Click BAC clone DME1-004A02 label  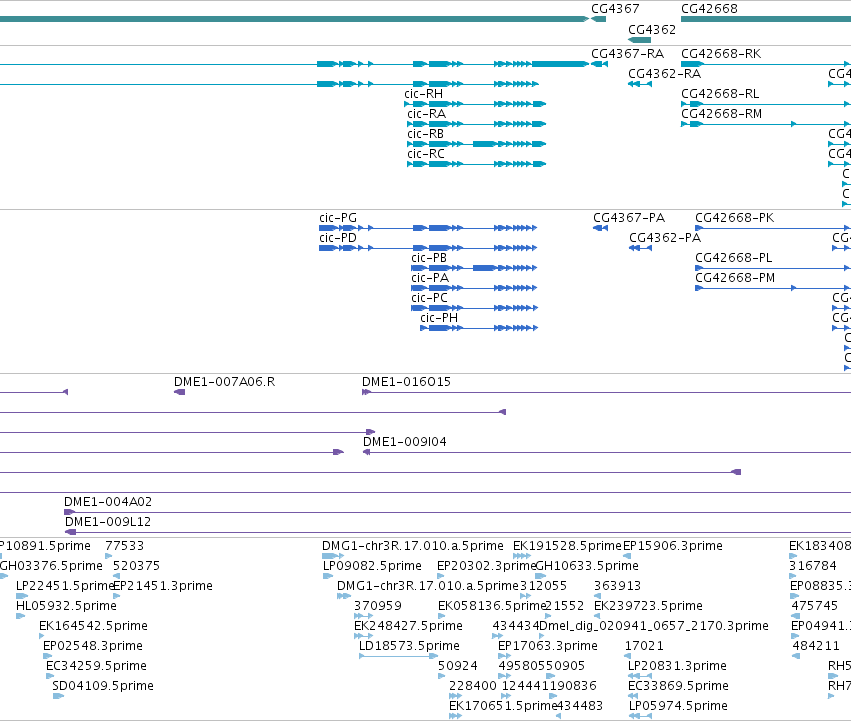pyautogui.click(x=108, y=502)
